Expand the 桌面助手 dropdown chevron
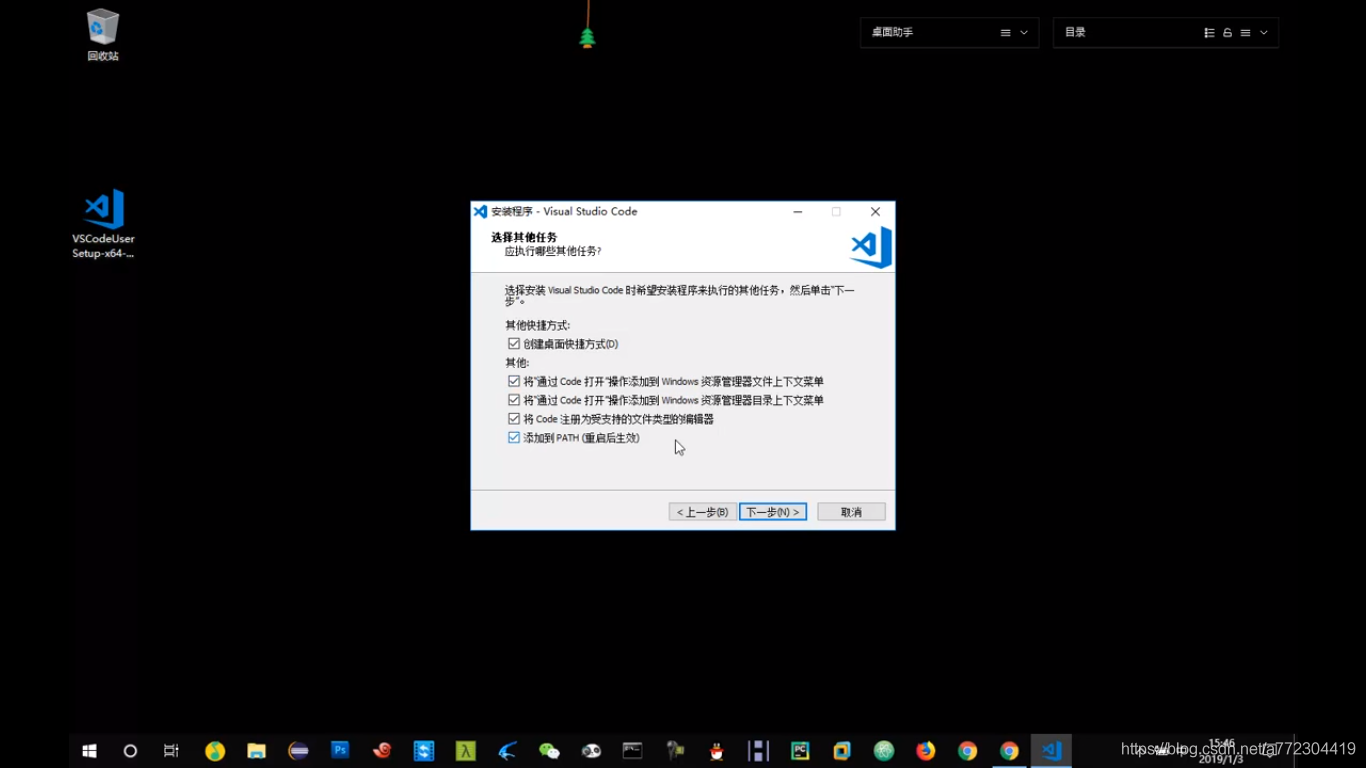Screen dimensions: 1366x768 pyautogui.click(x=1024, y=33)
